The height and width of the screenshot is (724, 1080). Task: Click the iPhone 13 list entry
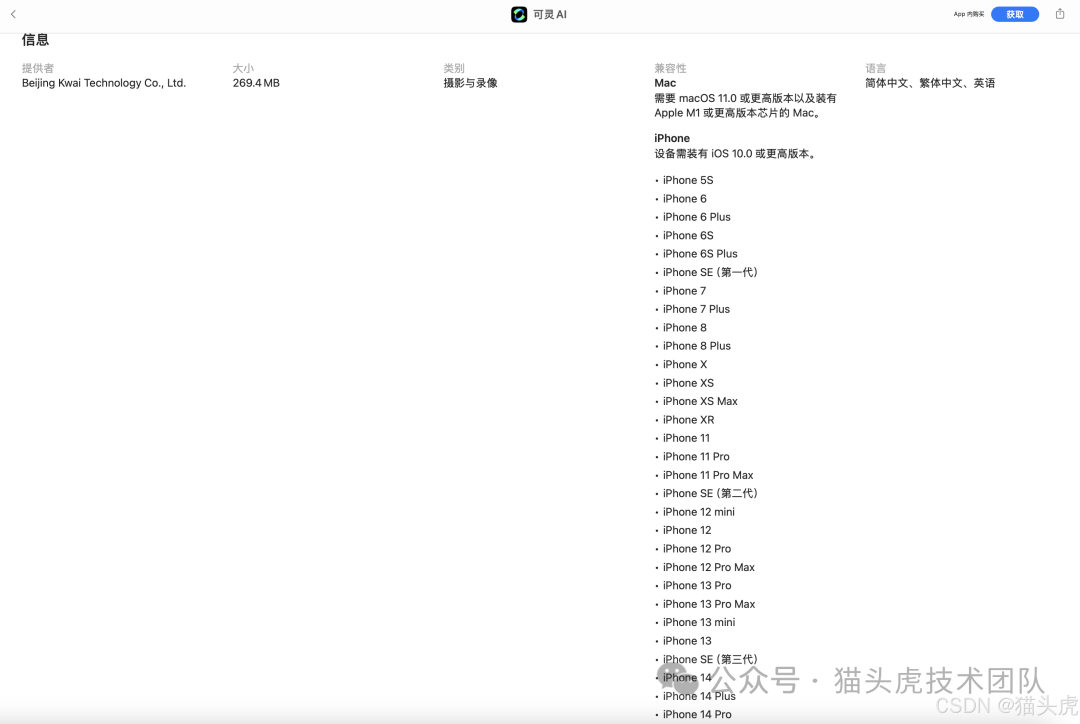point(687,641)
